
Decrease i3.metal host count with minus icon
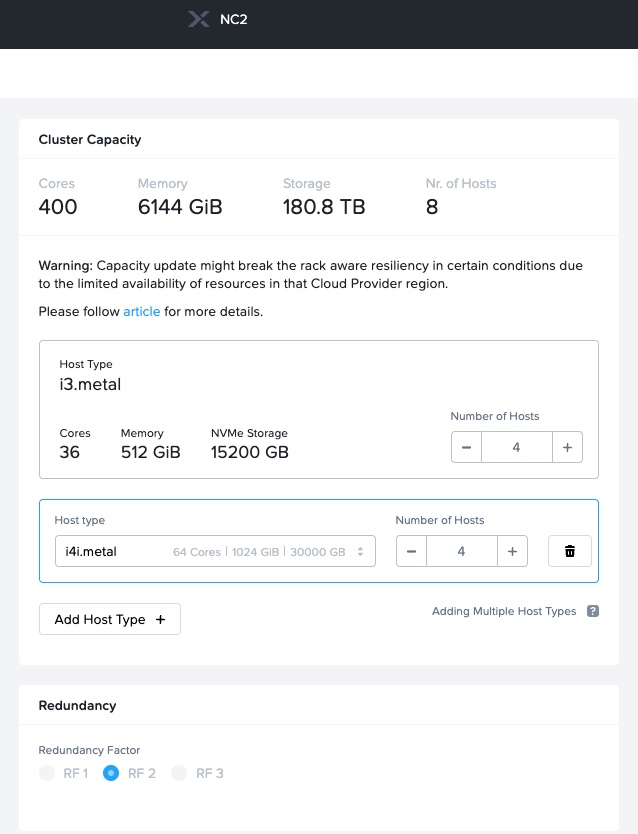point(466,447)
